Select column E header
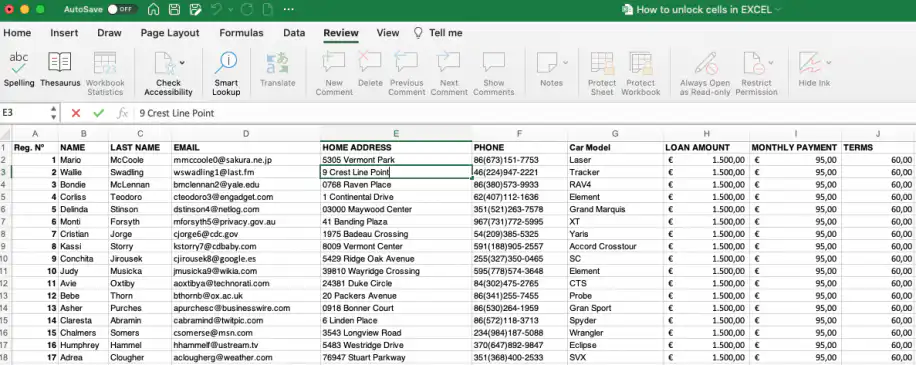Screen dimensions: 916x365 point(396,134)
